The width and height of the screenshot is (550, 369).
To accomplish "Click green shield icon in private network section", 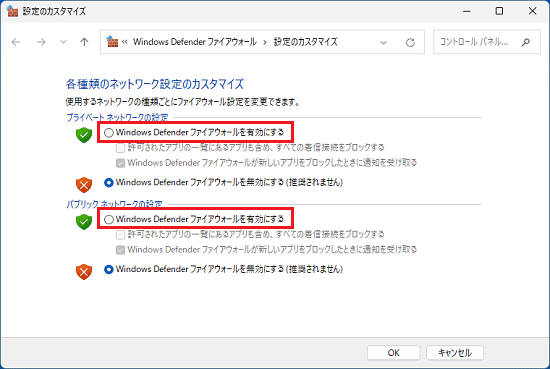I will tap(84, 135).
